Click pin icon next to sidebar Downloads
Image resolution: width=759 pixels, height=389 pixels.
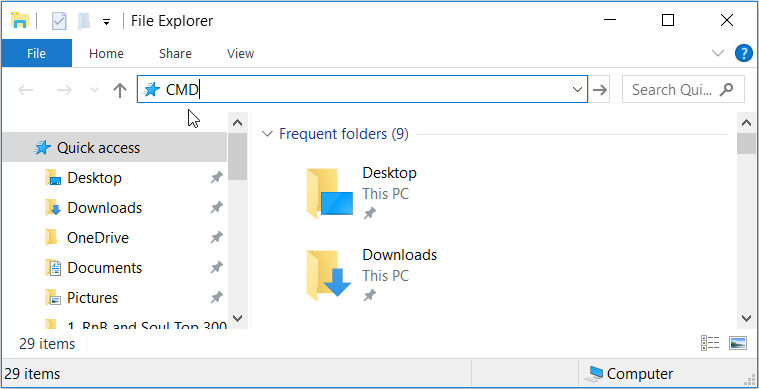pos(216,208)
